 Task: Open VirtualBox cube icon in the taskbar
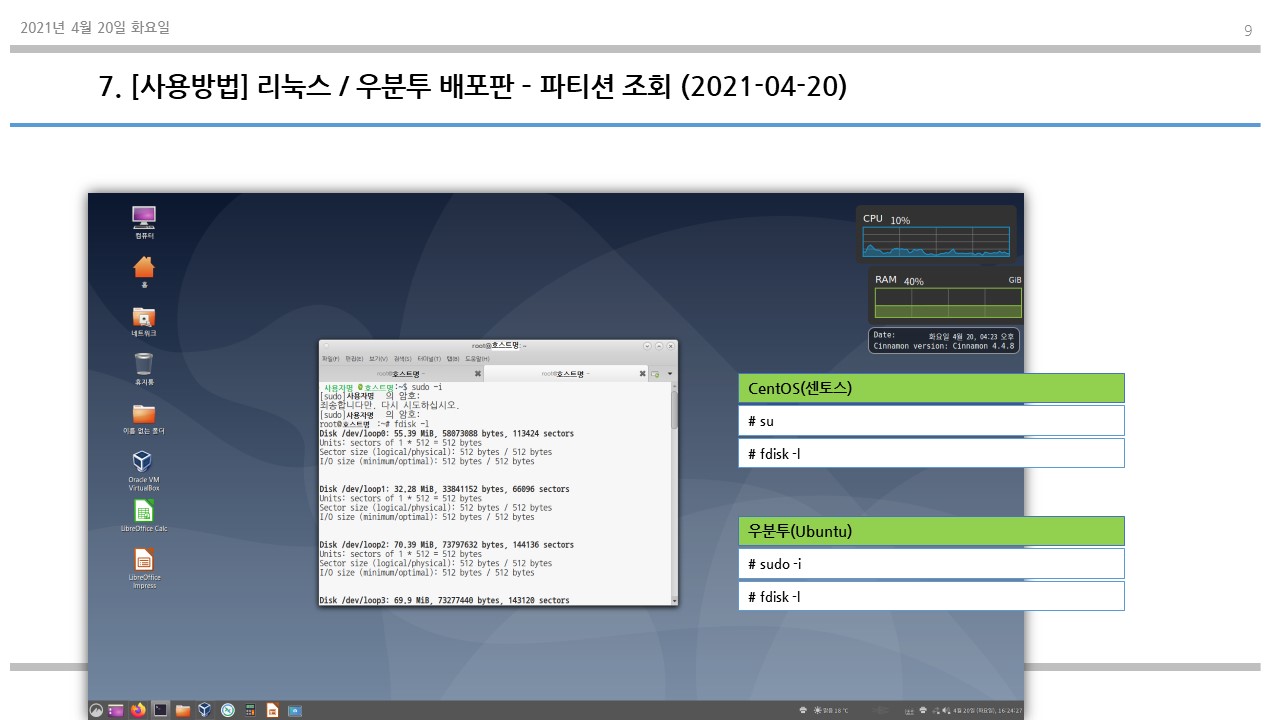click(204, 710)
